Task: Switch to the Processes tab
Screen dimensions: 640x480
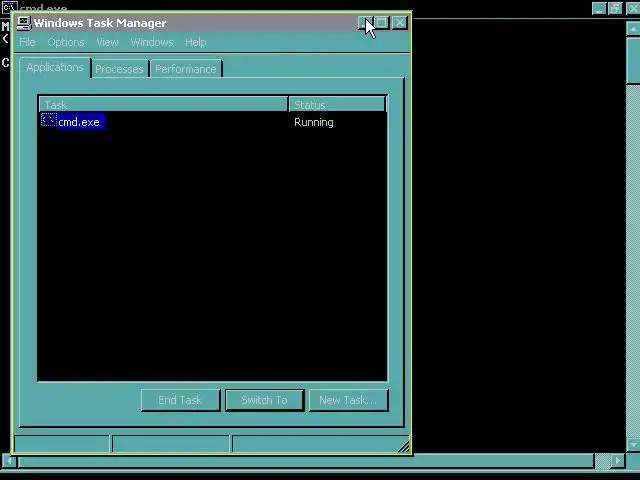Action: pyautogui.click(x=119, y=69)
